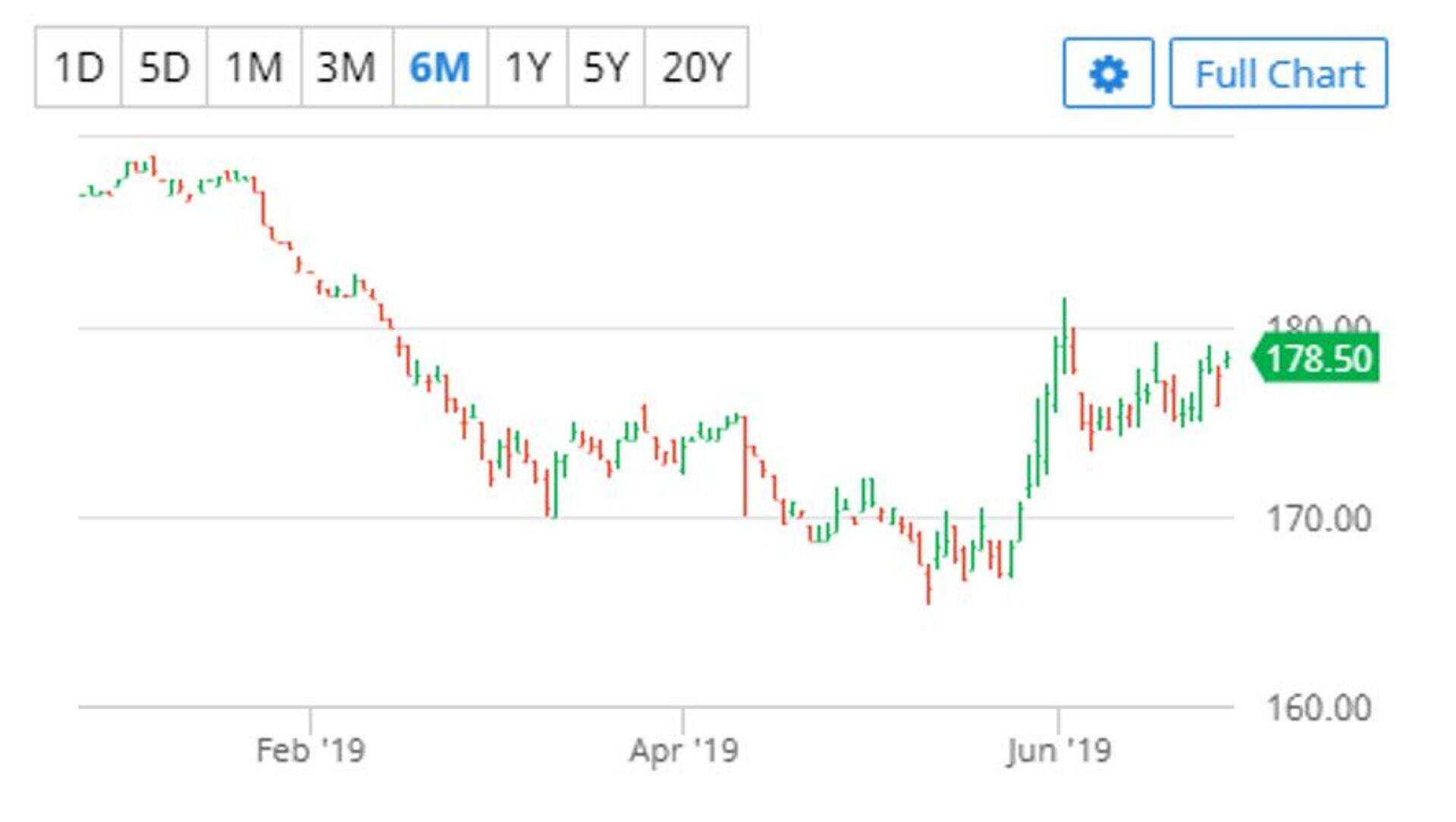The image size is (1456, 822).
Task: Click the tallest green June peak bar
Action: [1065, 334]
